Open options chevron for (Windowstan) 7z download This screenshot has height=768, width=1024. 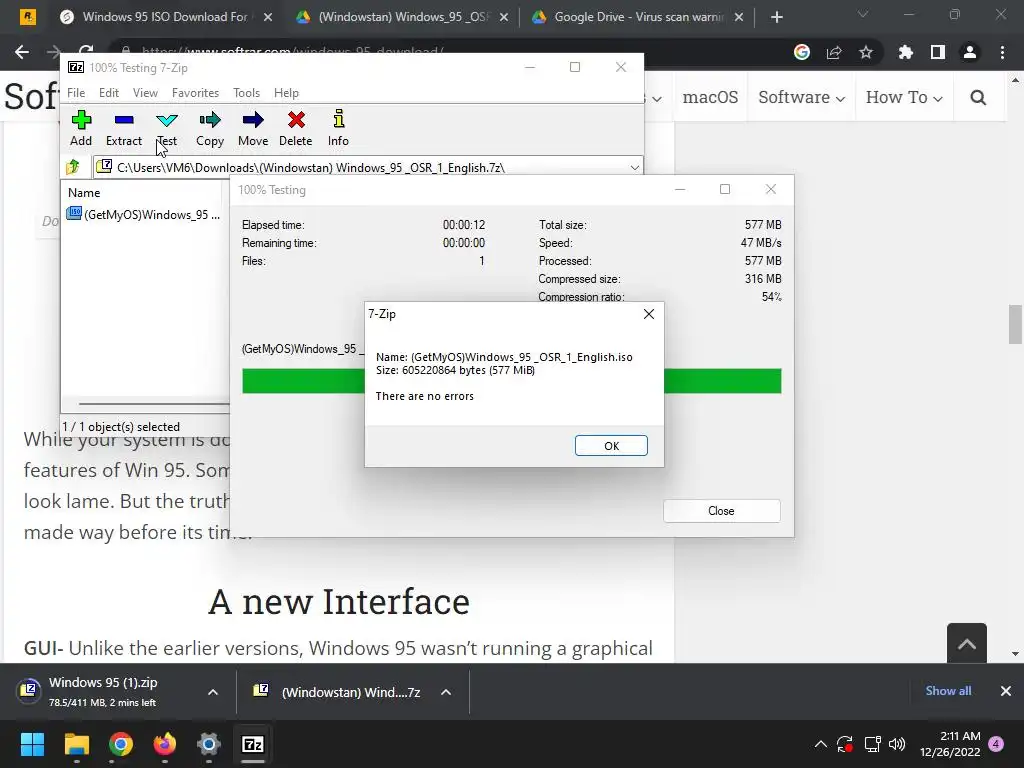(446, 692)
